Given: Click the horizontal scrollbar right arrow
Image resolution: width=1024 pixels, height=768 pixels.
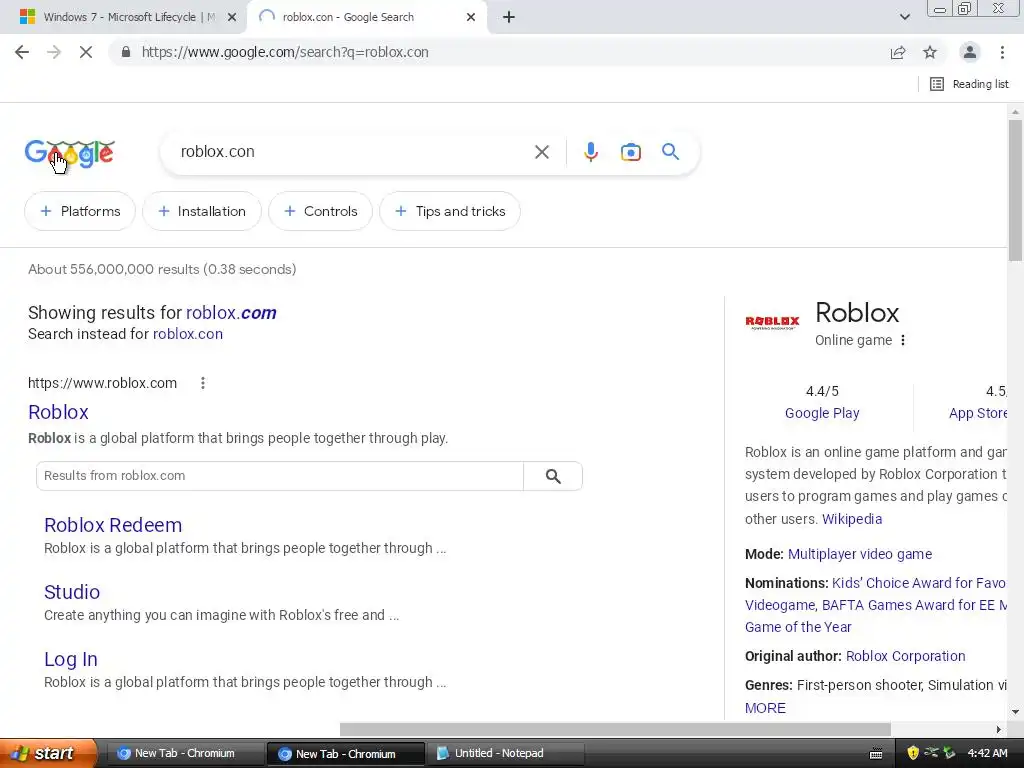Looking at the screenshot, I should pyautogui.click(x=998, y=729).
